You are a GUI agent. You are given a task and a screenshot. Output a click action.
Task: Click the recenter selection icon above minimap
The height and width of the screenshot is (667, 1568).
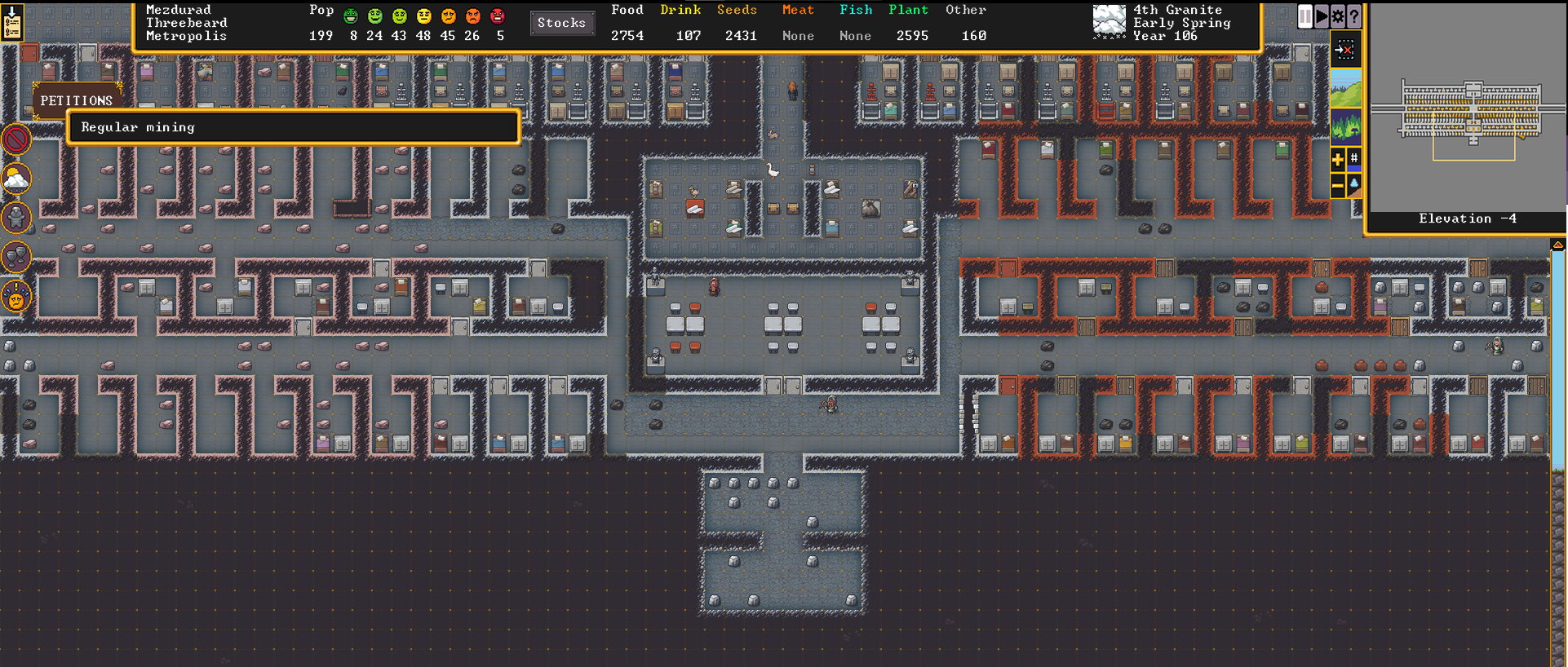coord(1344,51)
